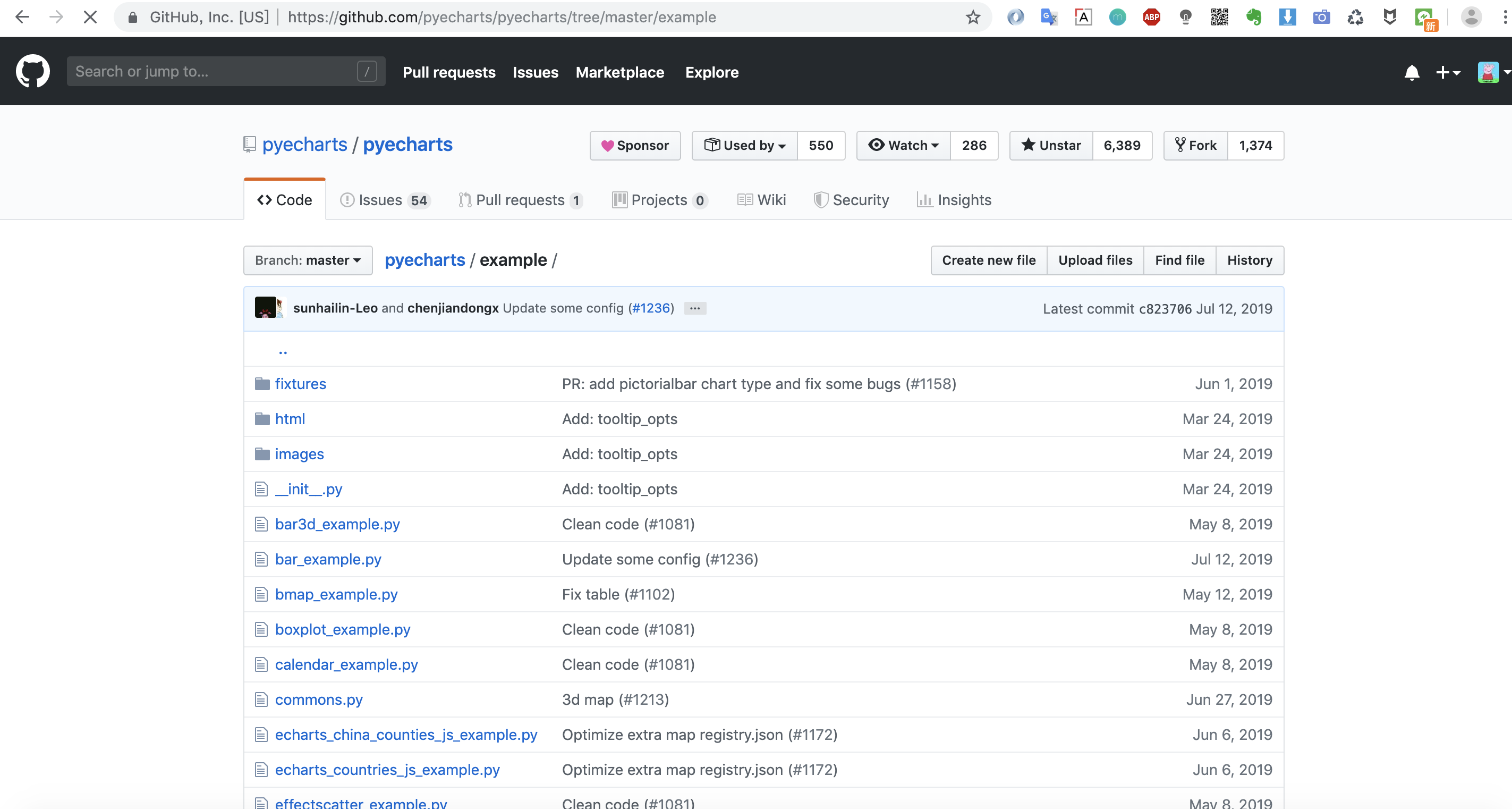Image resolution: width=1512 pixels, height=809 pixels.
Task: Click the blue download arrow extension icon
Action: pos(1287,17)
